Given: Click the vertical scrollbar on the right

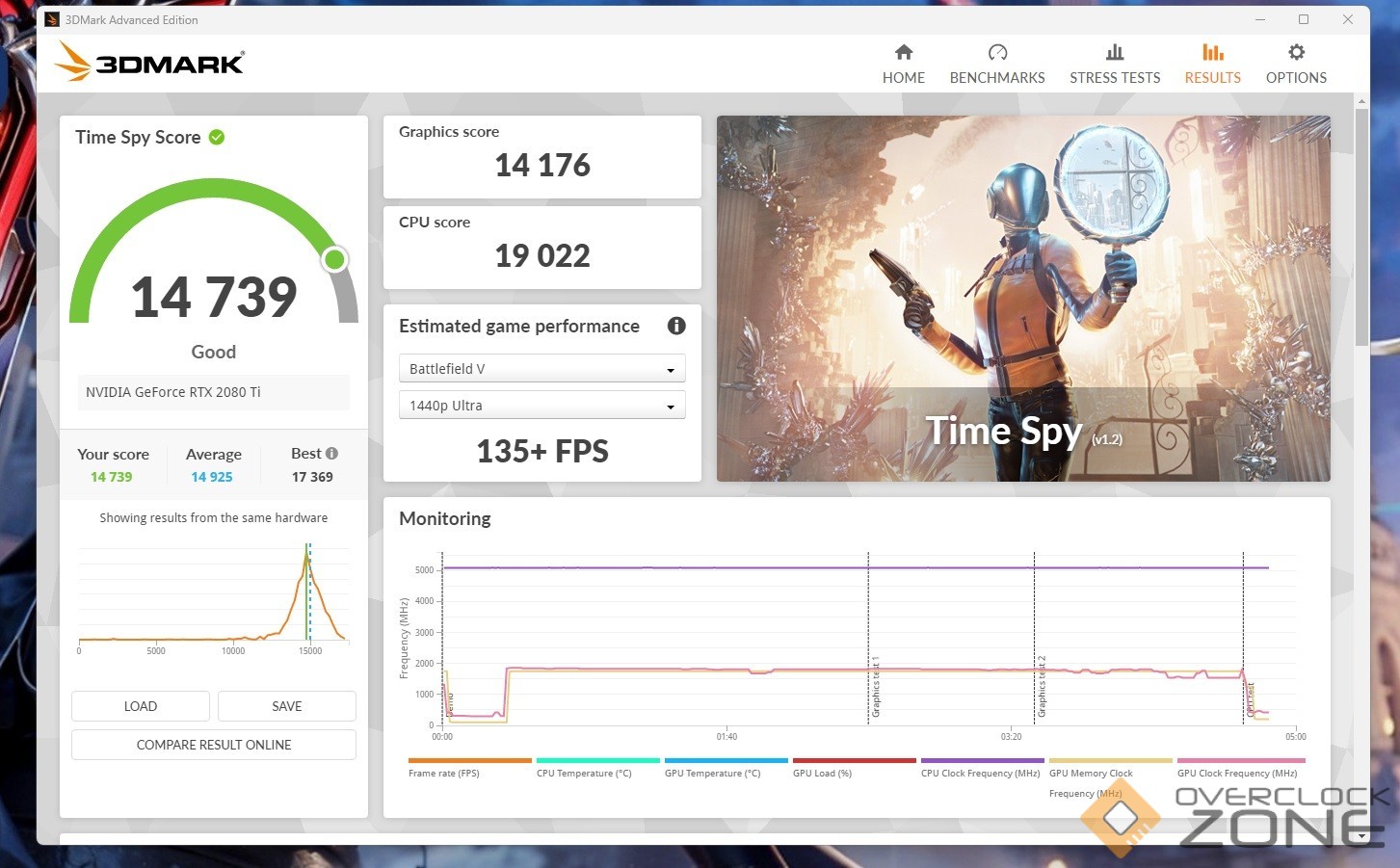Looking at the screenshot, I should (x=1361, y=226).
